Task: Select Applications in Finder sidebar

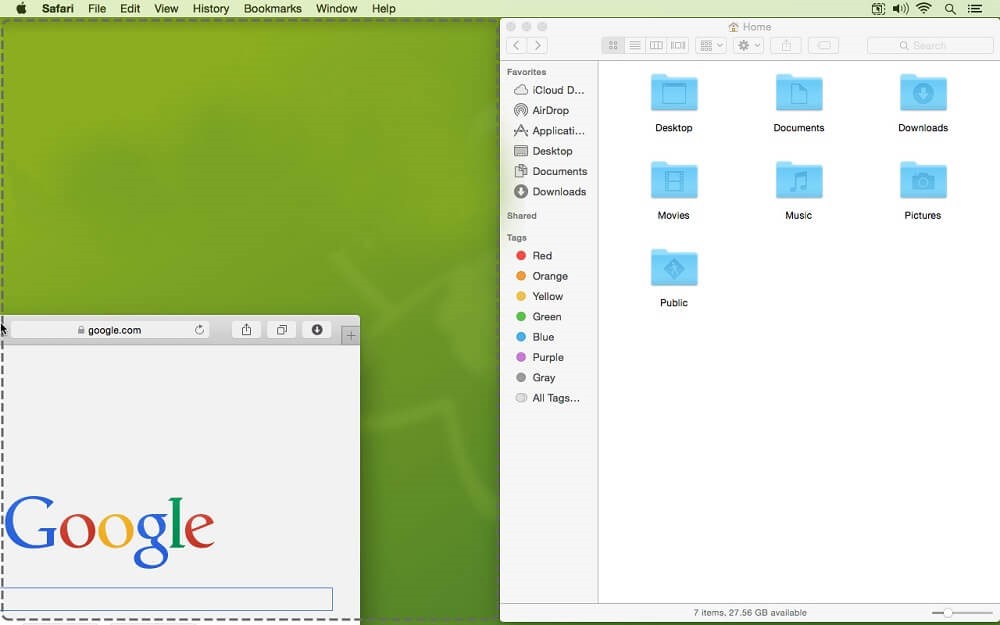Action: 549,131
